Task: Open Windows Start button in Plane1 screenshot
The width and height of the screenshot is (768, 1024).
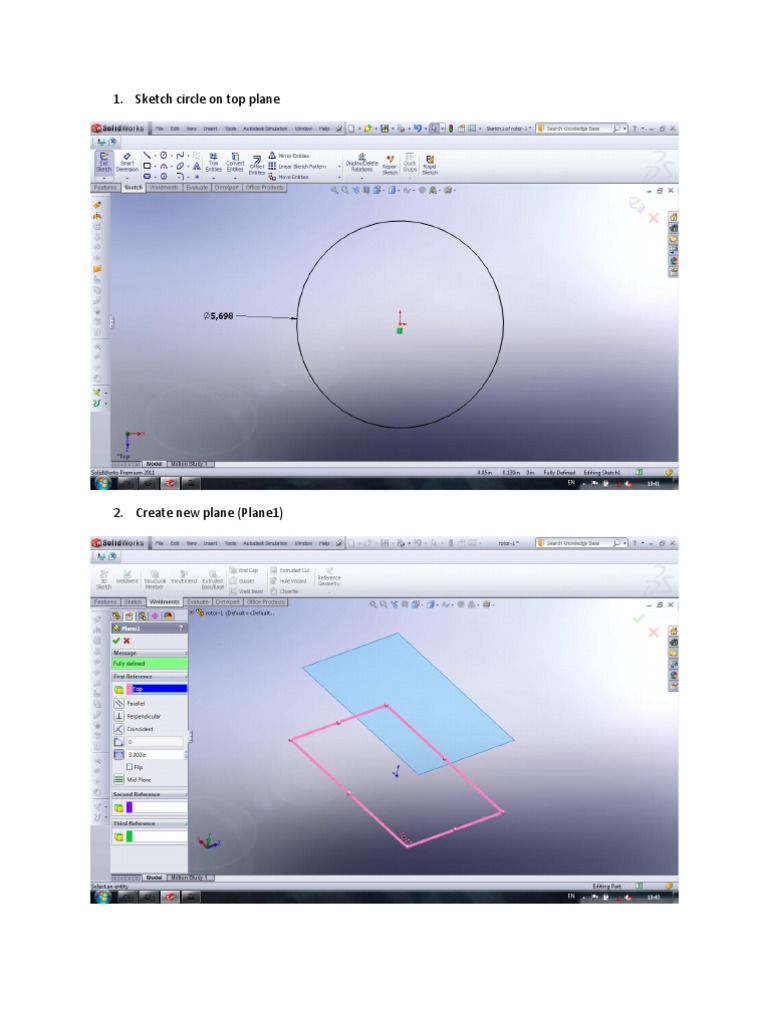Action: [x=103, y=897]
